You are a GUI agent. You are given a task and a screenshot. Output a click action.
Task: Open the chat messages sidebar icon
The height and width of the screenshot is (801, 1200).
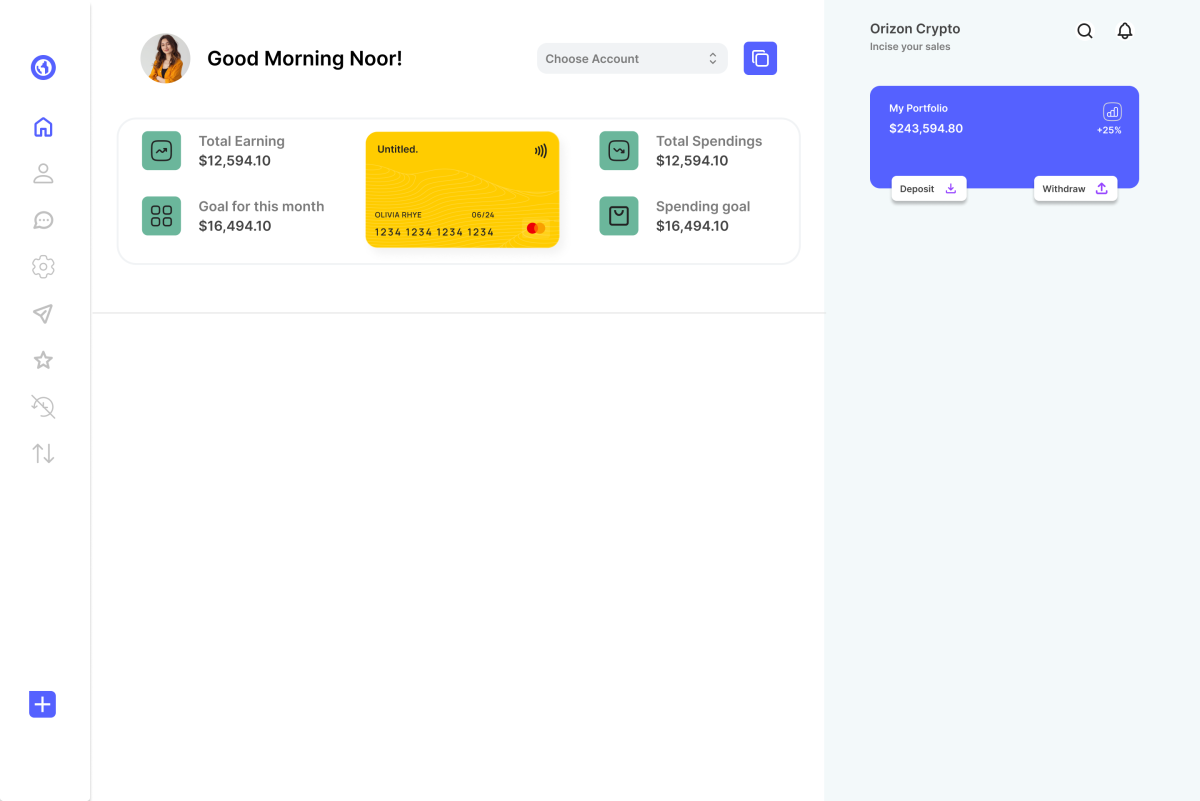tap(43, 220)
